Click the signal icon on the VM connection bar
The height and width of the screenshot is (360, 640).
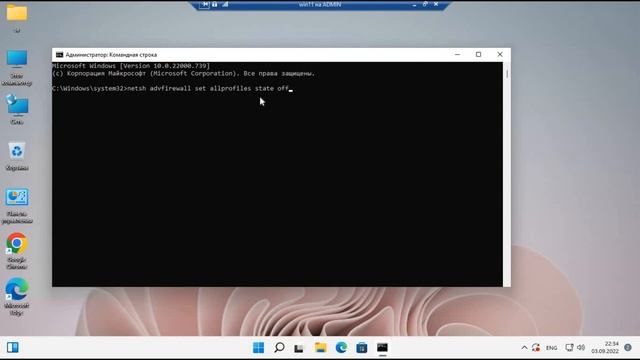click(x=225, y=4)
